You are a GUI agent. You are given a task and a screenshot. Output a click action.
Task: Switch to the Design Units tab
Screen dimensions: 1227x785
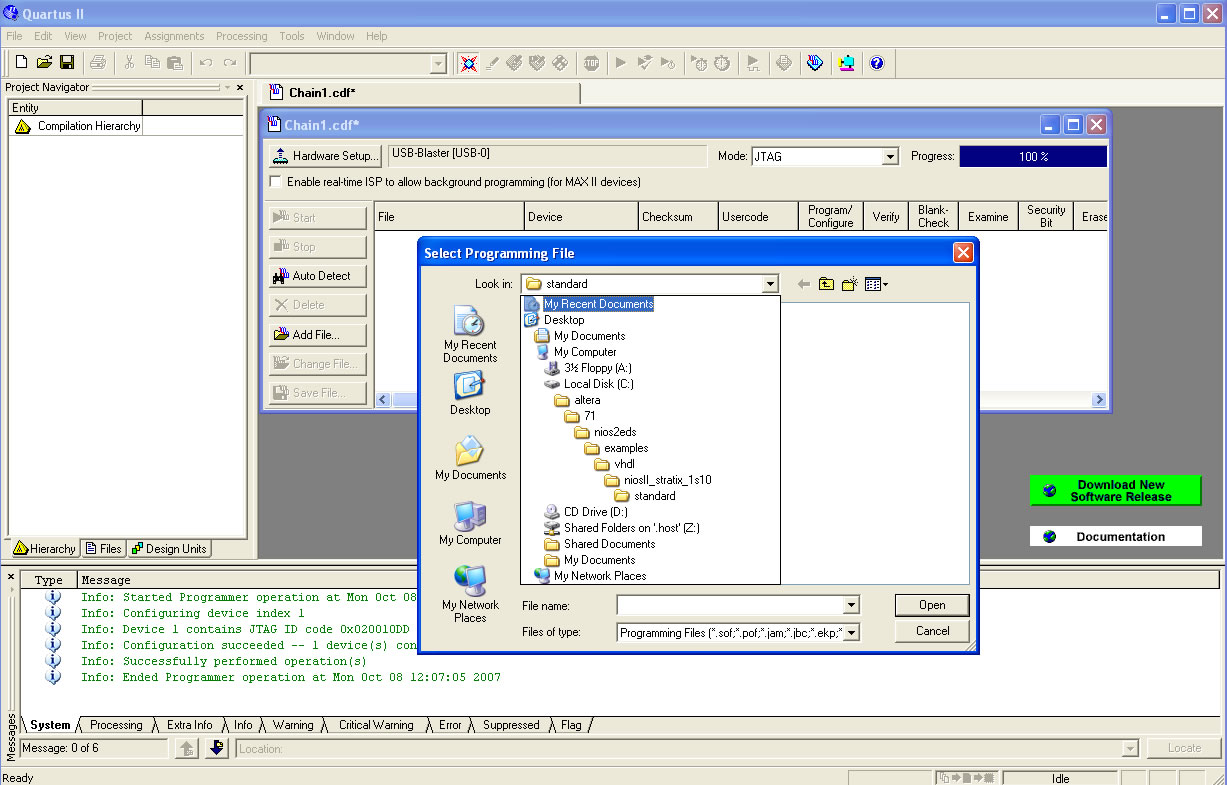tap(169, 548)
